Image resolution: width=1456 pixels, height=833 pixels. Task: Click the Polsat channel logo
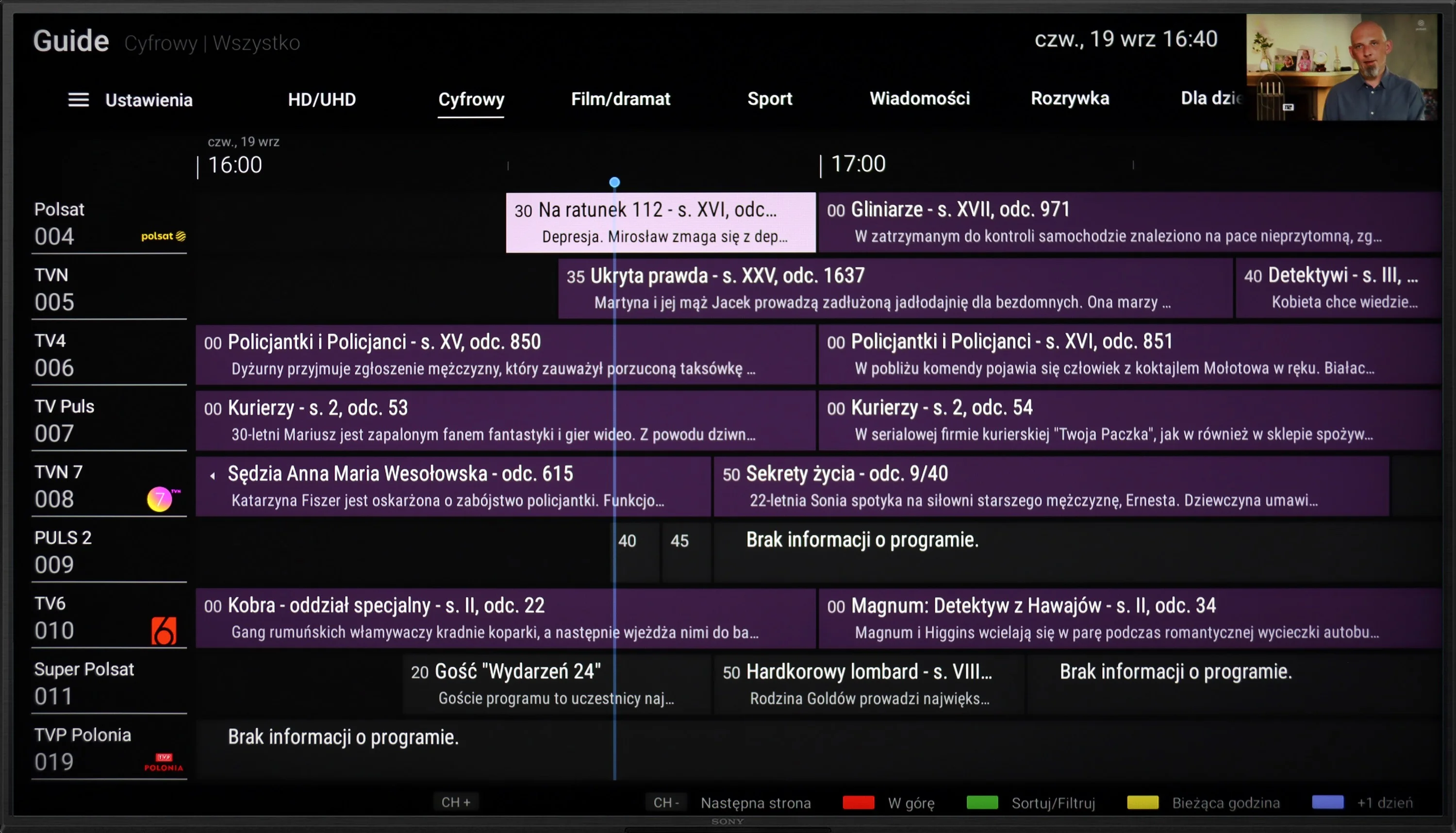point(164,236)
